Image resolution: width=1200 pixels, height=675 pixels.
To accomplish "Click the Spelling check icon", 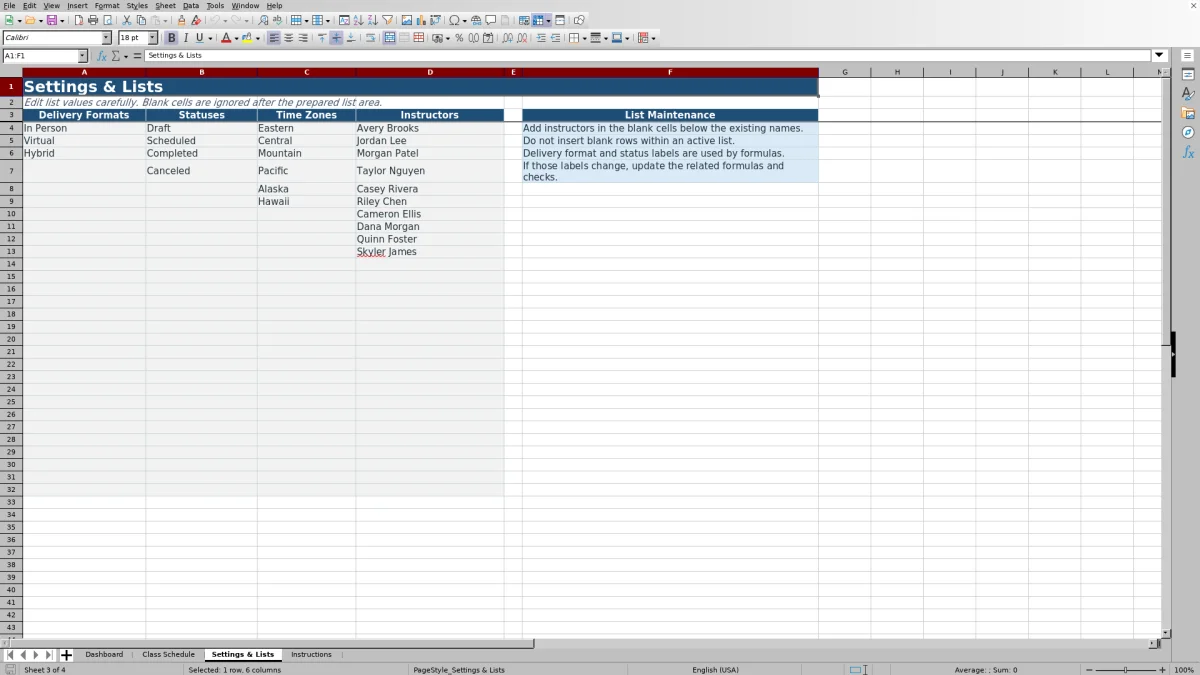I will (x=277, y=20).
